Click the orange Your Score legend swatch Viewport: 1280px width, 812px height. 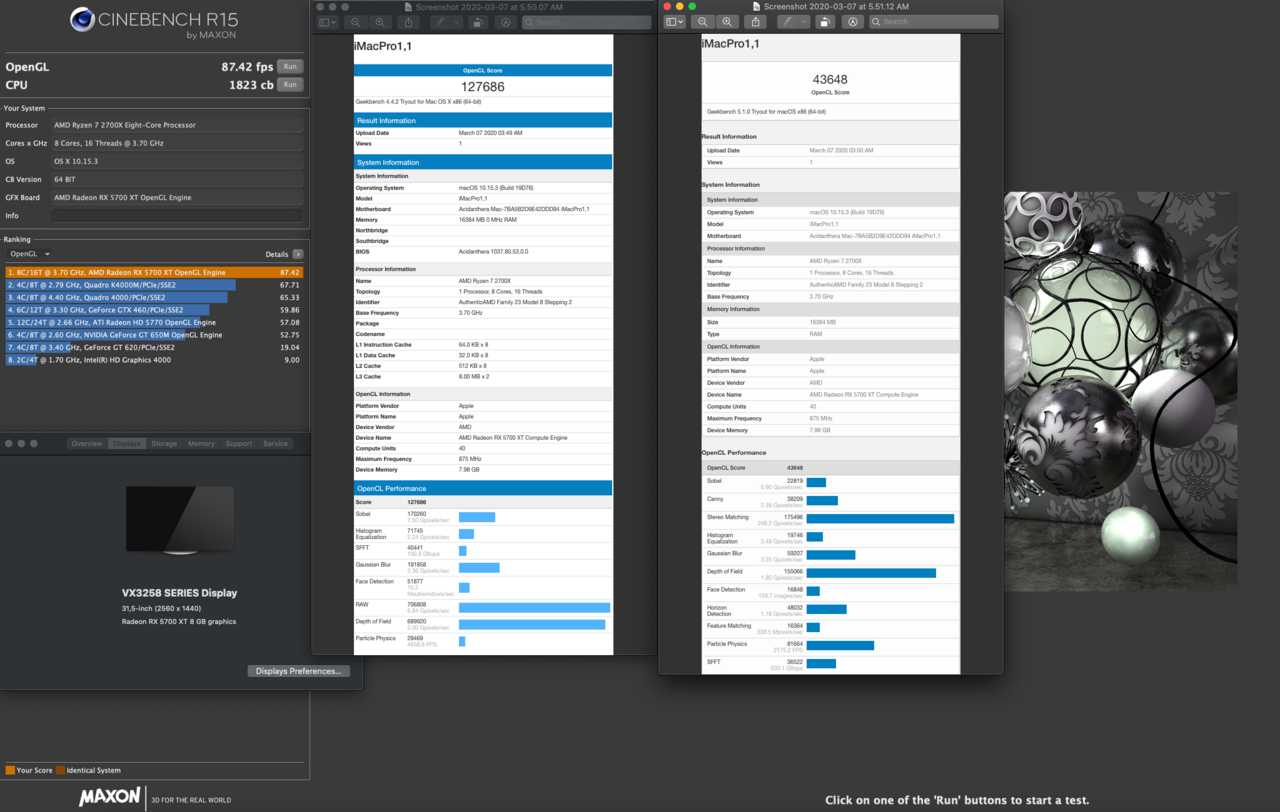10,770
